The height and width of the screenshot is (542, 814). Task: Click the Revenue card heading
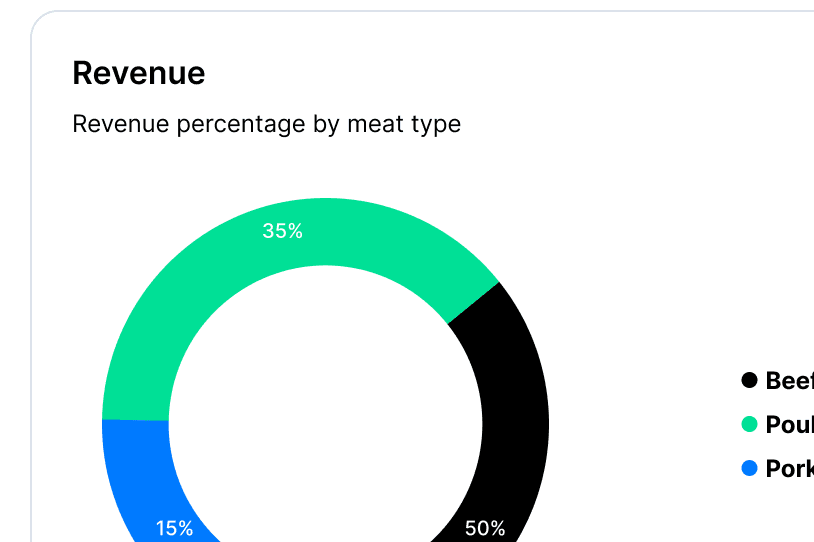click(x=139, y=73)
